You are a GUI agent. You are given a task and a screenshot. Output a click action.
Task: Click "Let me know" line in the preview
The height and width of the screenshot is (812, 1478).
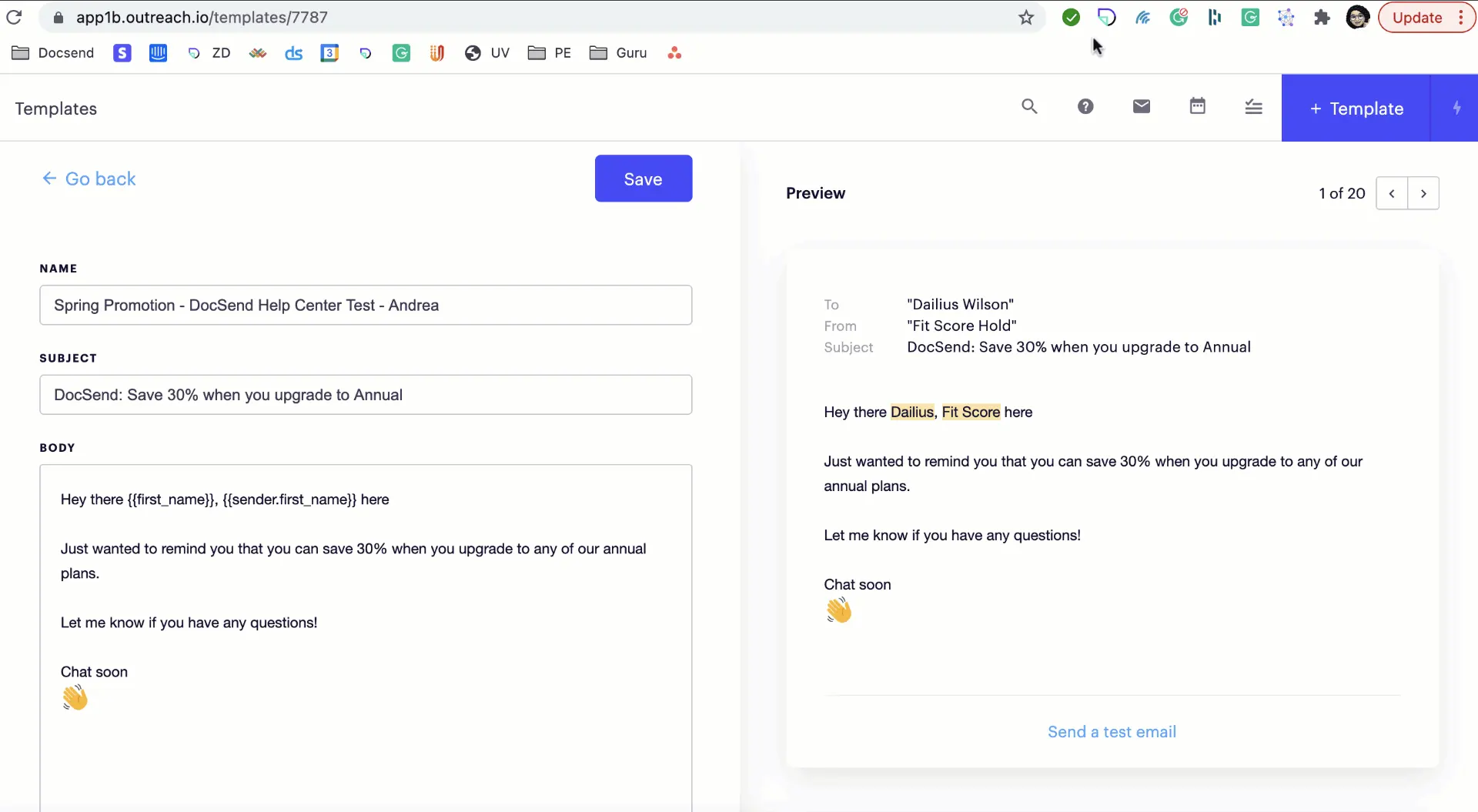952,535
